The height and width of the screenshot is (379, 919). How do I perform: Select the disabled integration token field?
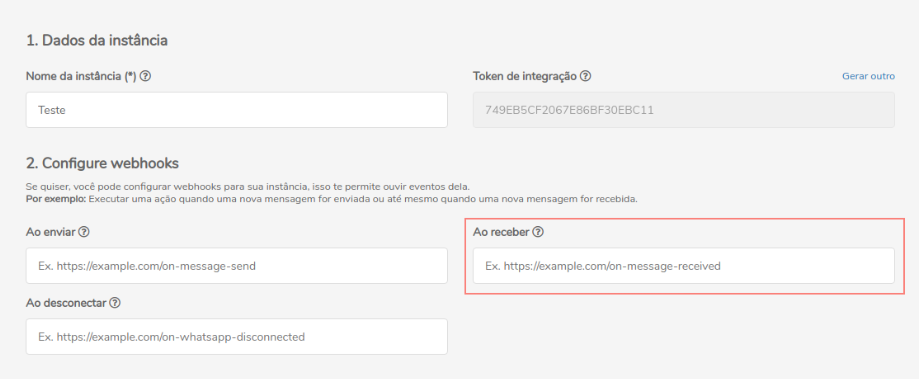click(x=683, y=110)
